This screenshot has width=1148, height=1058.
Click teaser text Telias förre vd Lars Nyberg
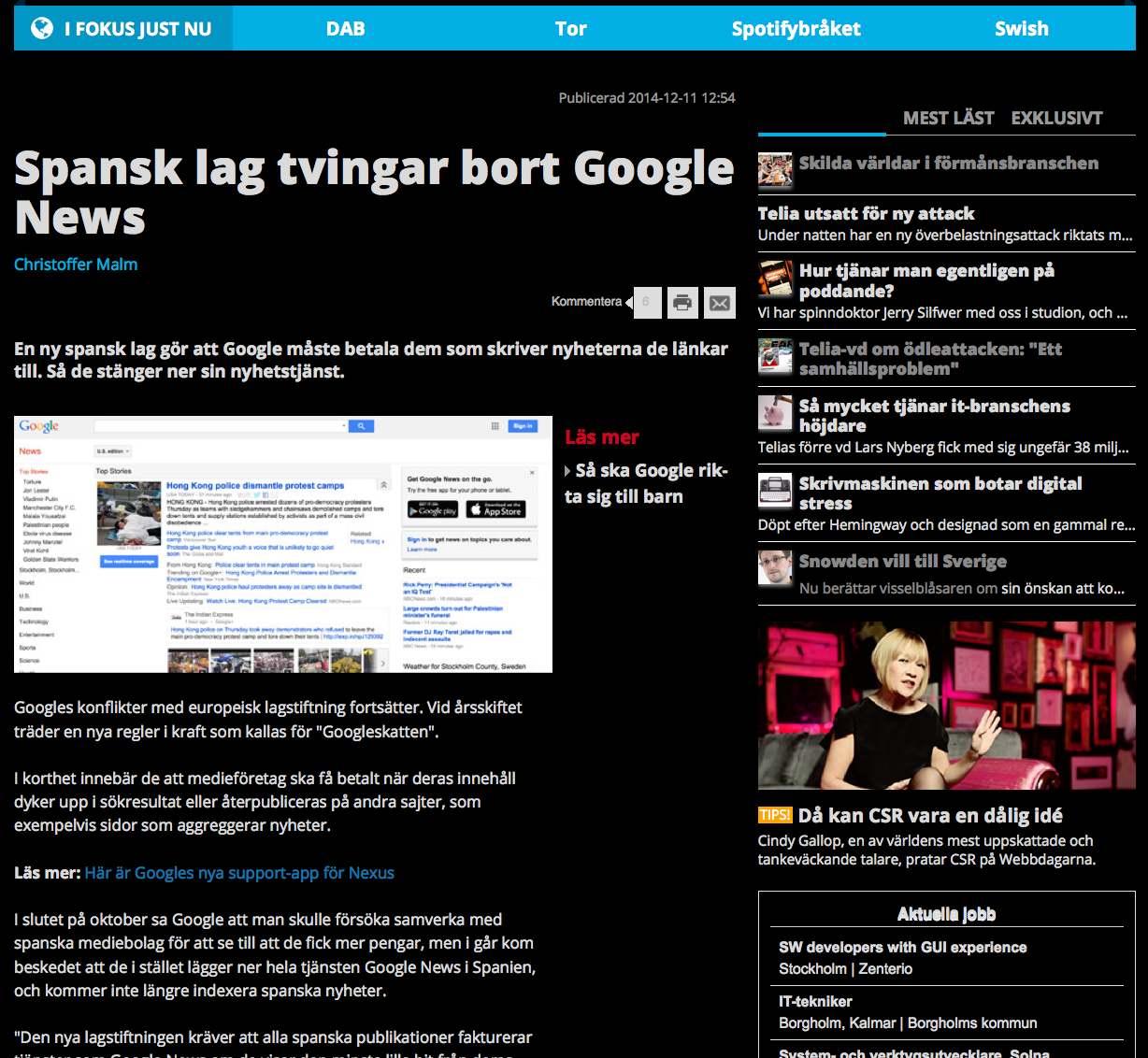[942, 448]
